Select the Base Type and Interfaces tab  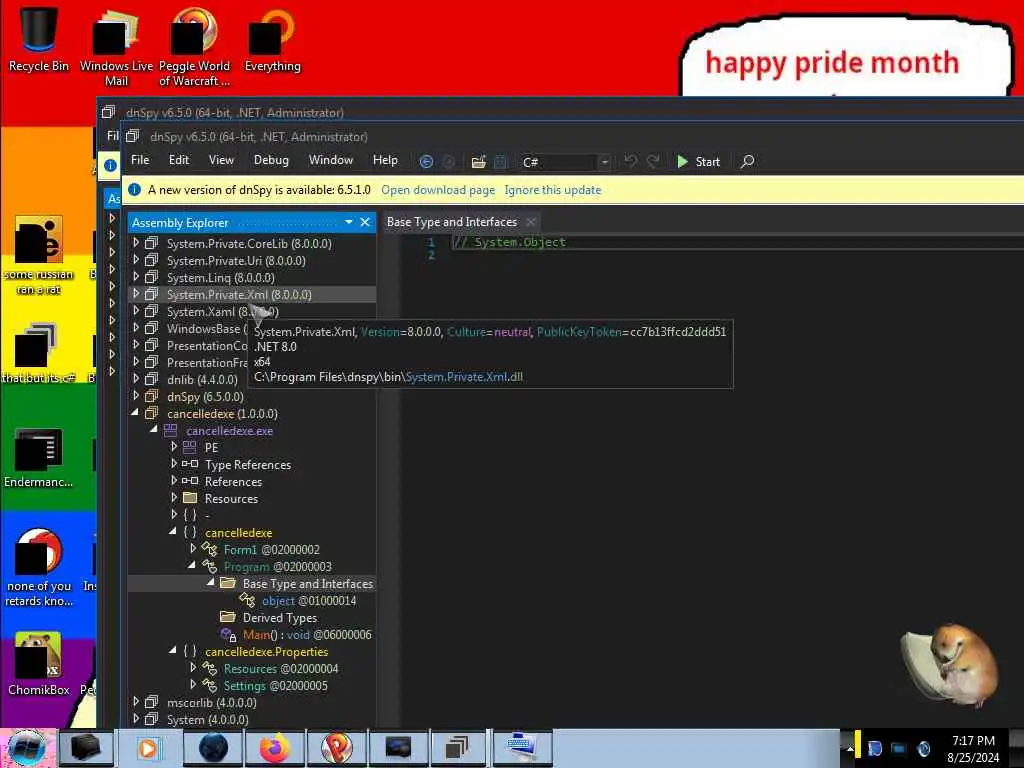coord(452,222)
